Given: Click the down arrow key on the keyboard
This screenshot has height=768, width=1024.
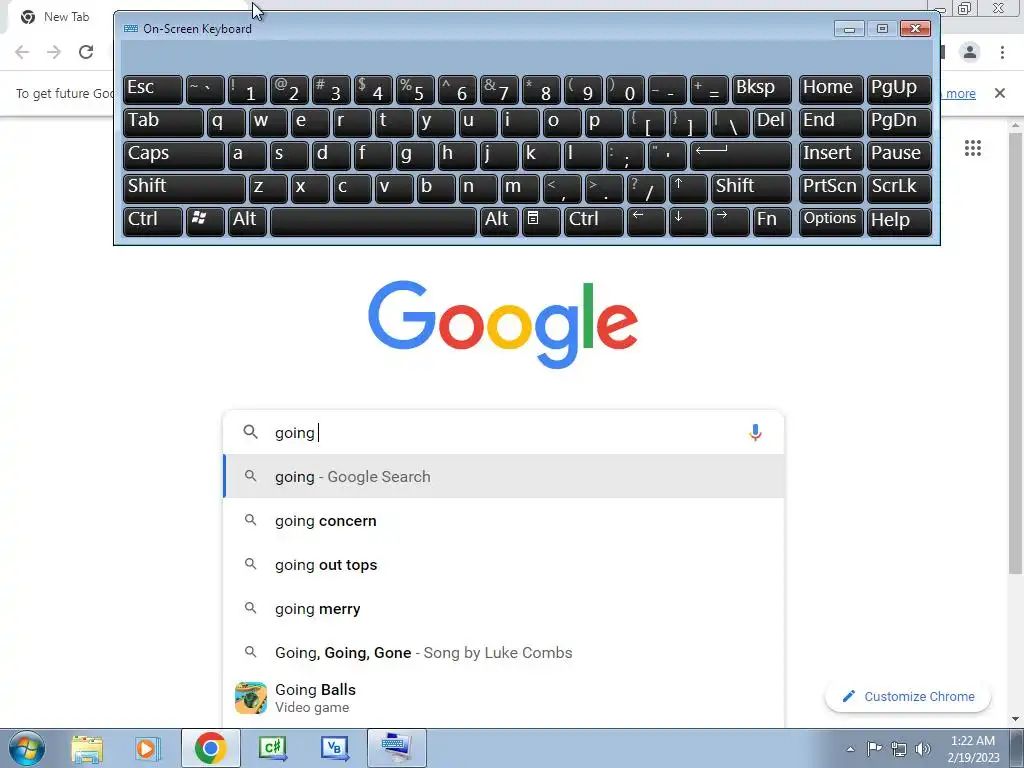Looking at the screenshot, I should (688, 221).
